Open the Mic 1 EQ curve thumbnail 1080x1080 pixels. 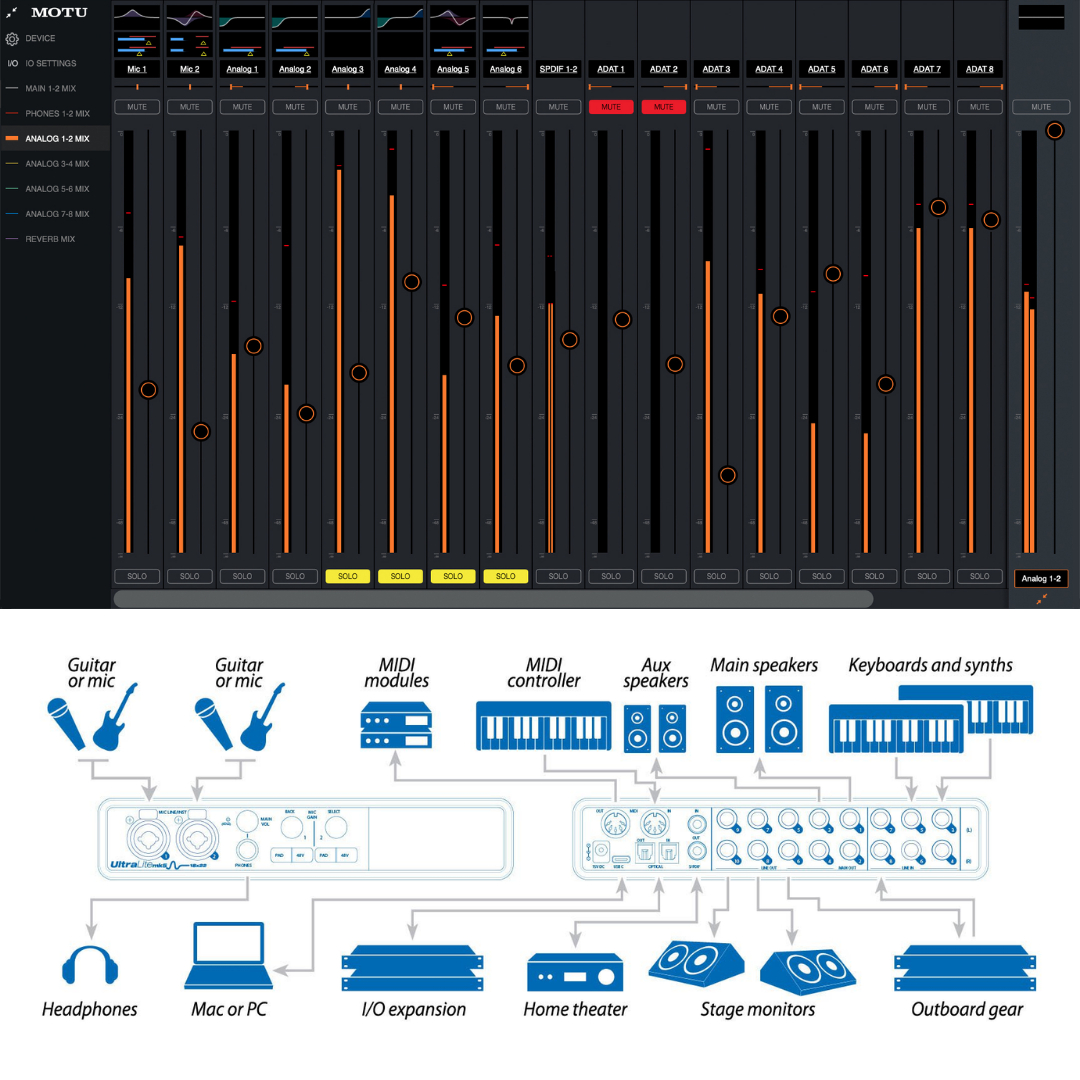136,17
